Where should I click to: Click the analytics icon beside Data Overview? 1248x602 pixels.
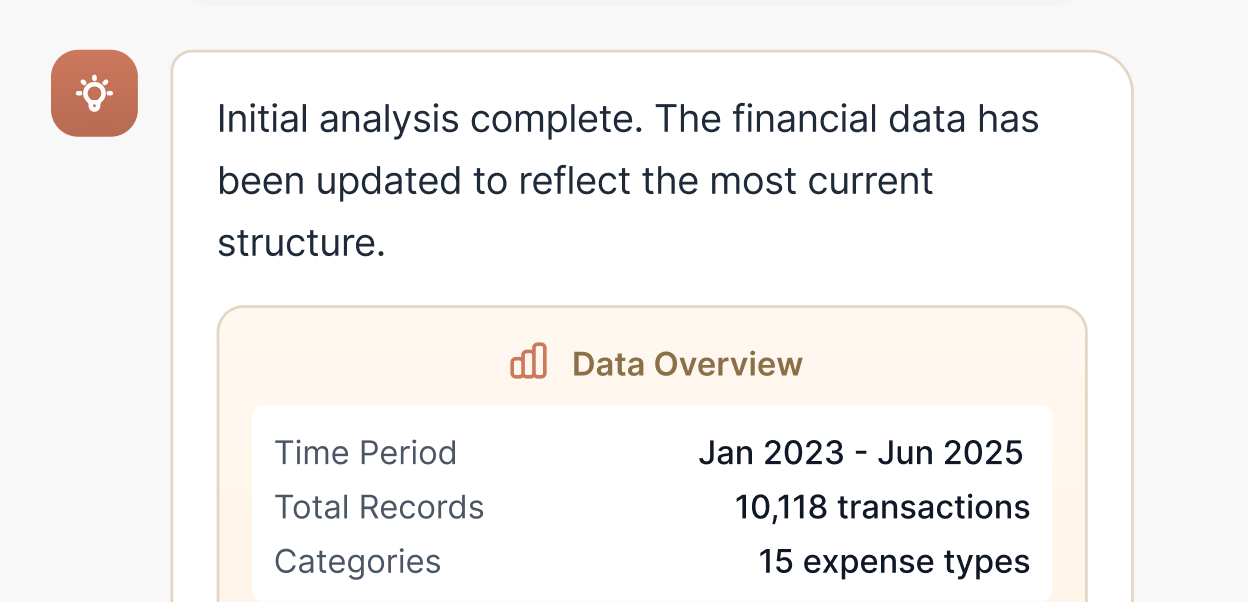(530, 362)
